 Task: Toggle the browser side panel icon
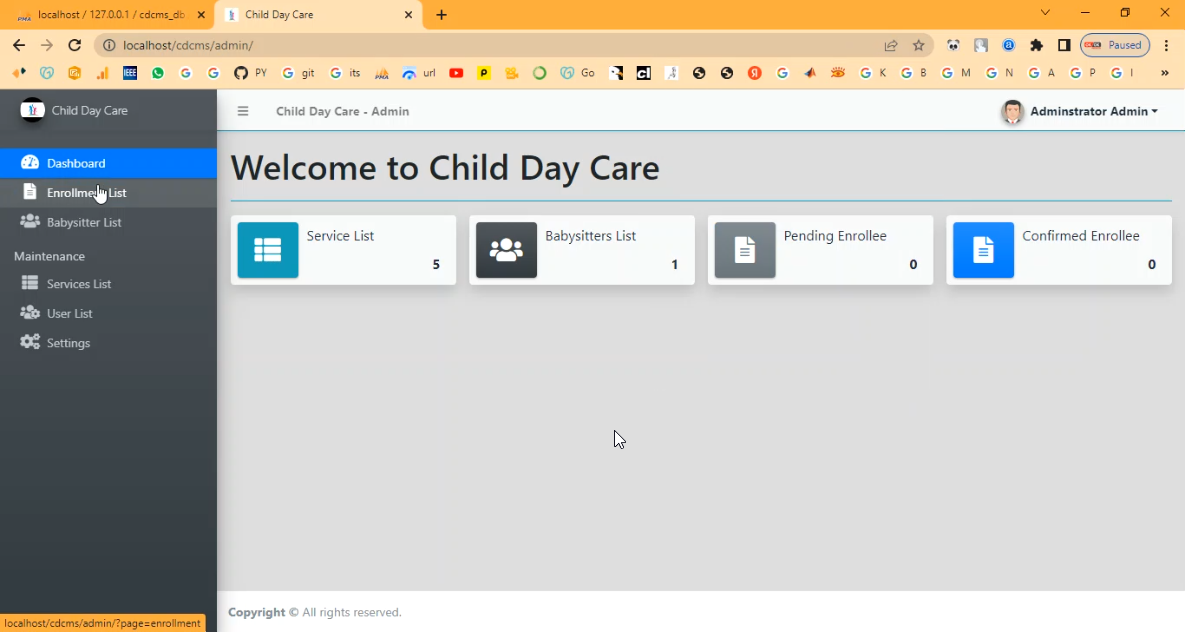click(1064, 45)
